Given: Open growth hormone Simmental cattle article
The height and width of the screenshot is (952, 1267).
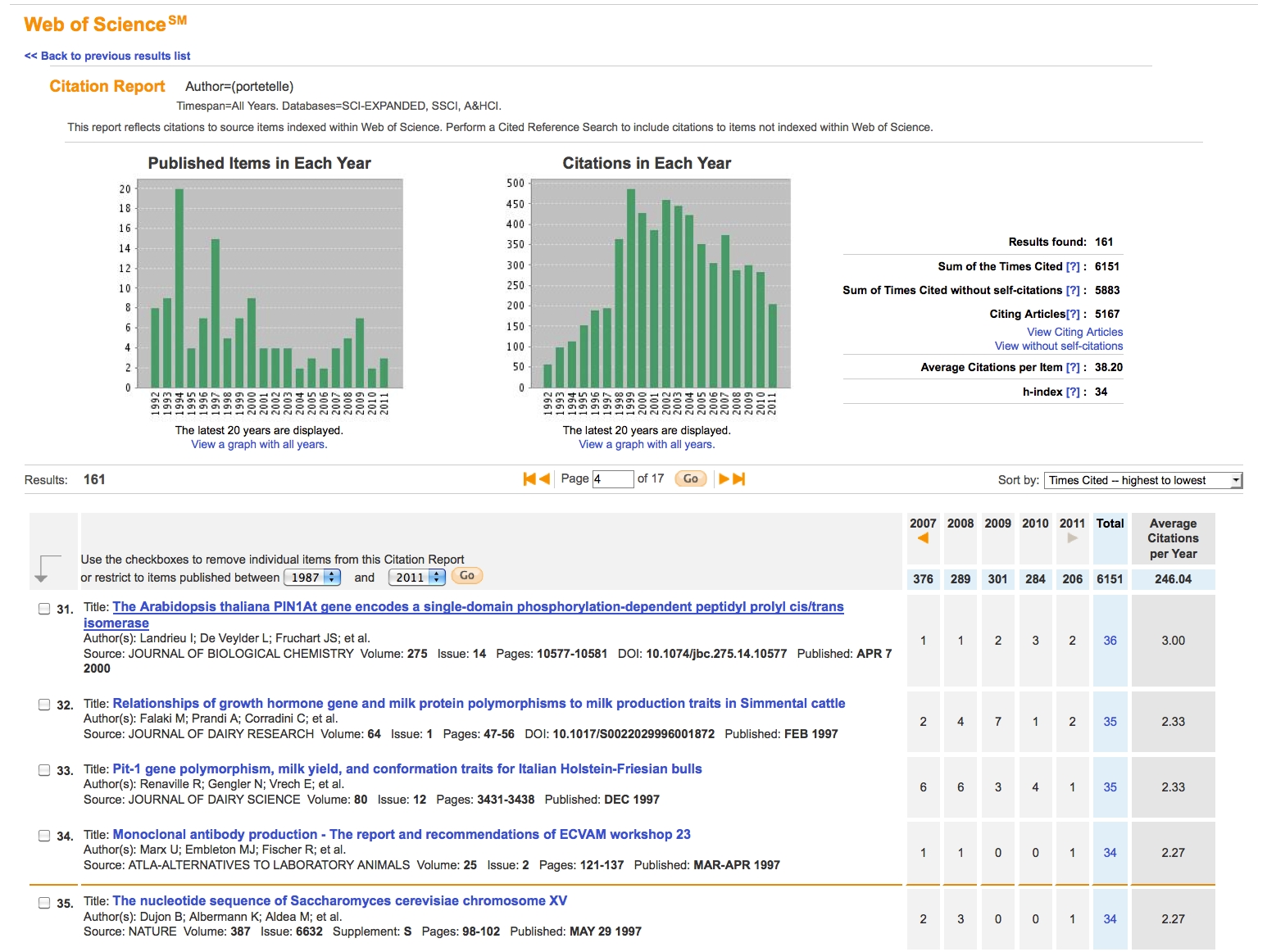Looking at the screenshot, I should [x=479, y=703].
